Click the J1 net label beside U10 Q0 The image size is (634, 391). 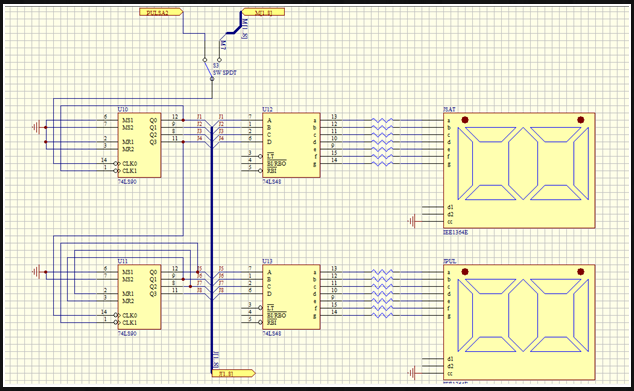(199, 117)
